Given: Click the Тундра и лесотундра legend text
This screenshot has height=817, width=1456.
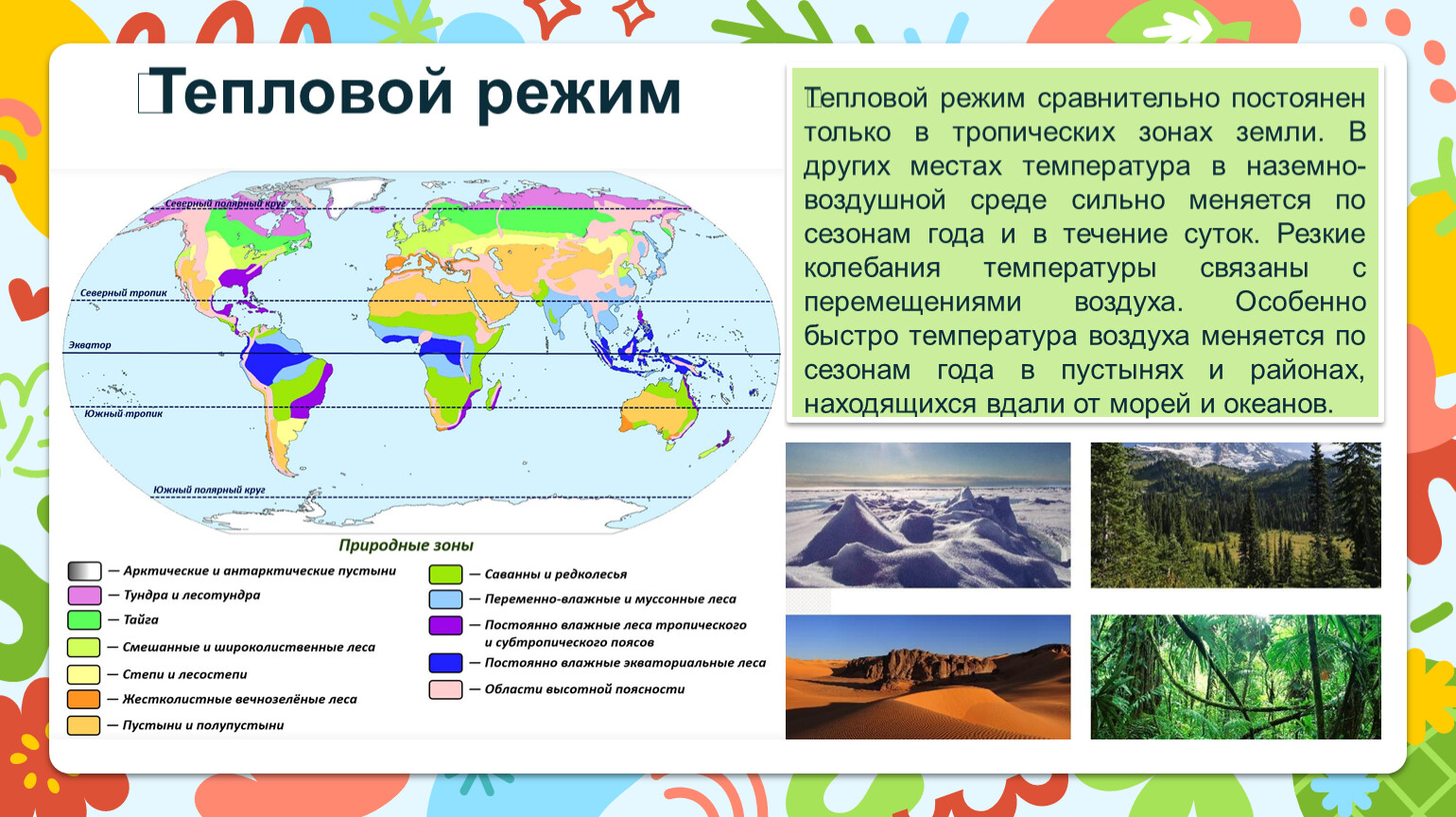Looking at the screenshot, I should pos(191,596).
